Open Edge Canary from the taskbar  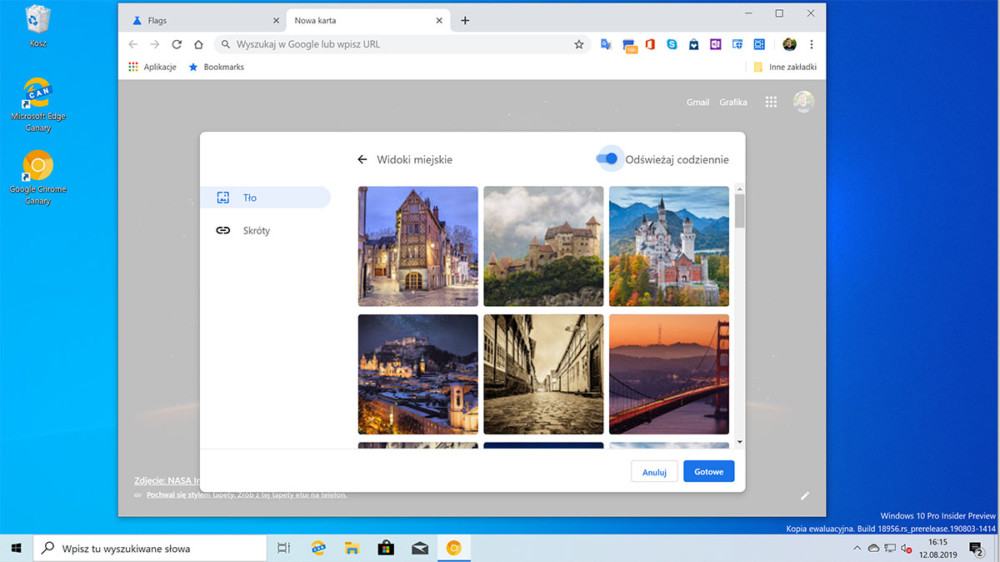(318, 548)
